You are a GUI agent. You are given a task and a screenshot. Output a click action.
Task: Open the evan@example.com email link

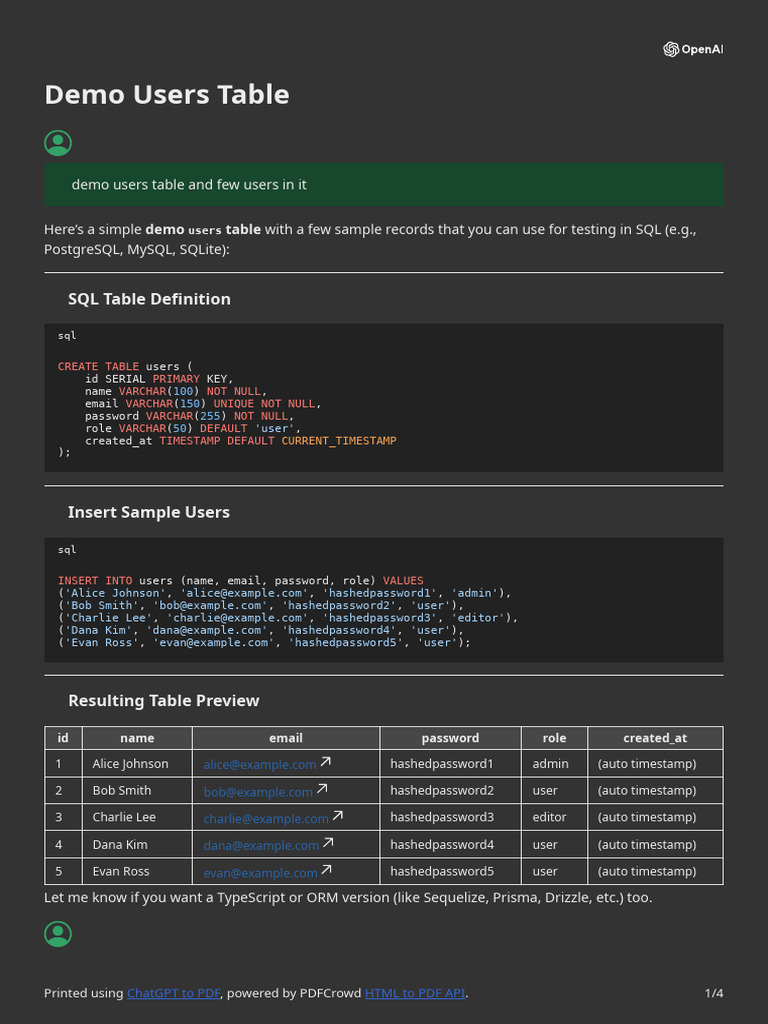pos(260,872)
